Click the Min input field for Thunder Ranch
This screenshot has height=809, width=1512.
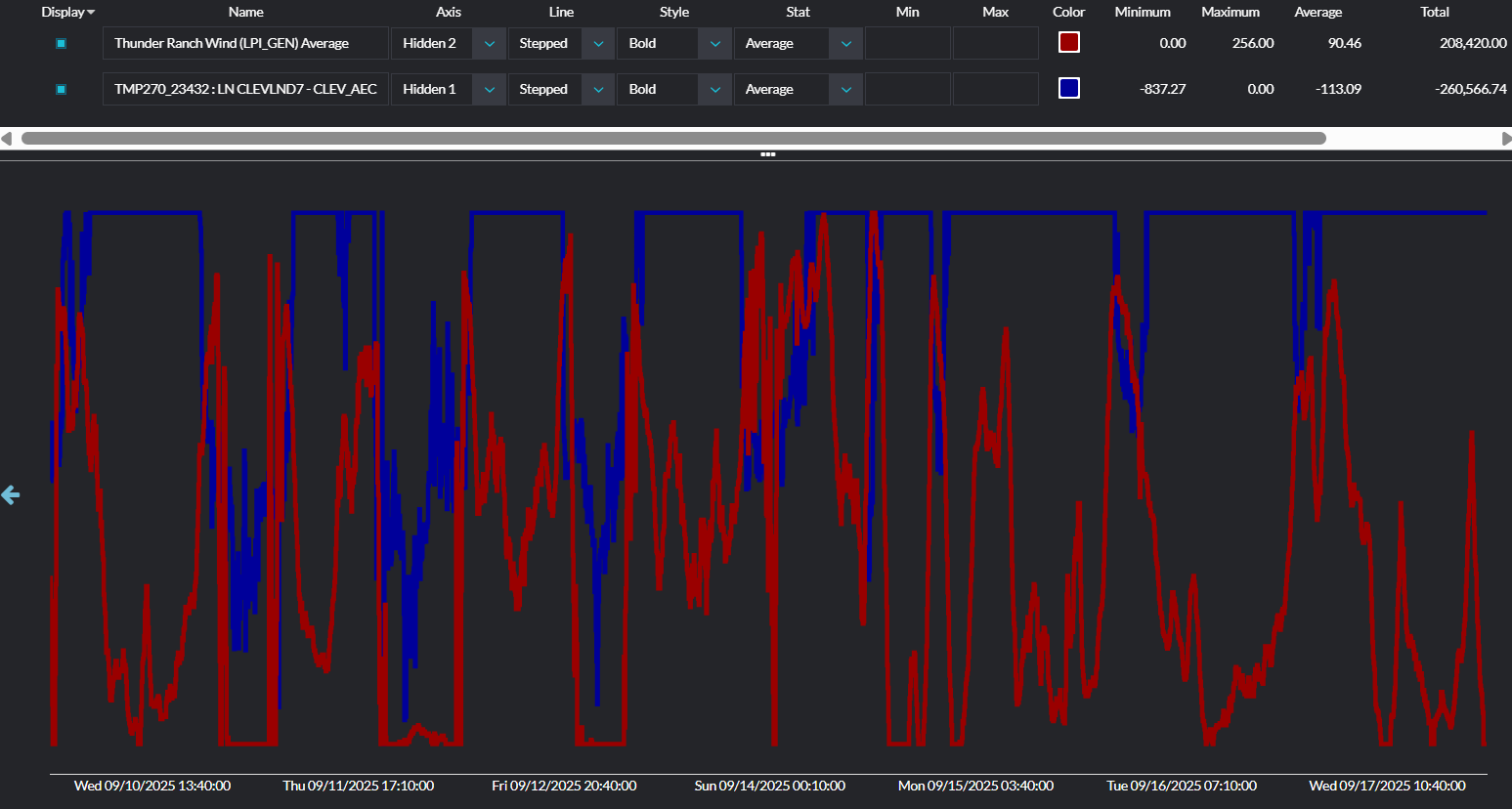click(x=907, y=44)
